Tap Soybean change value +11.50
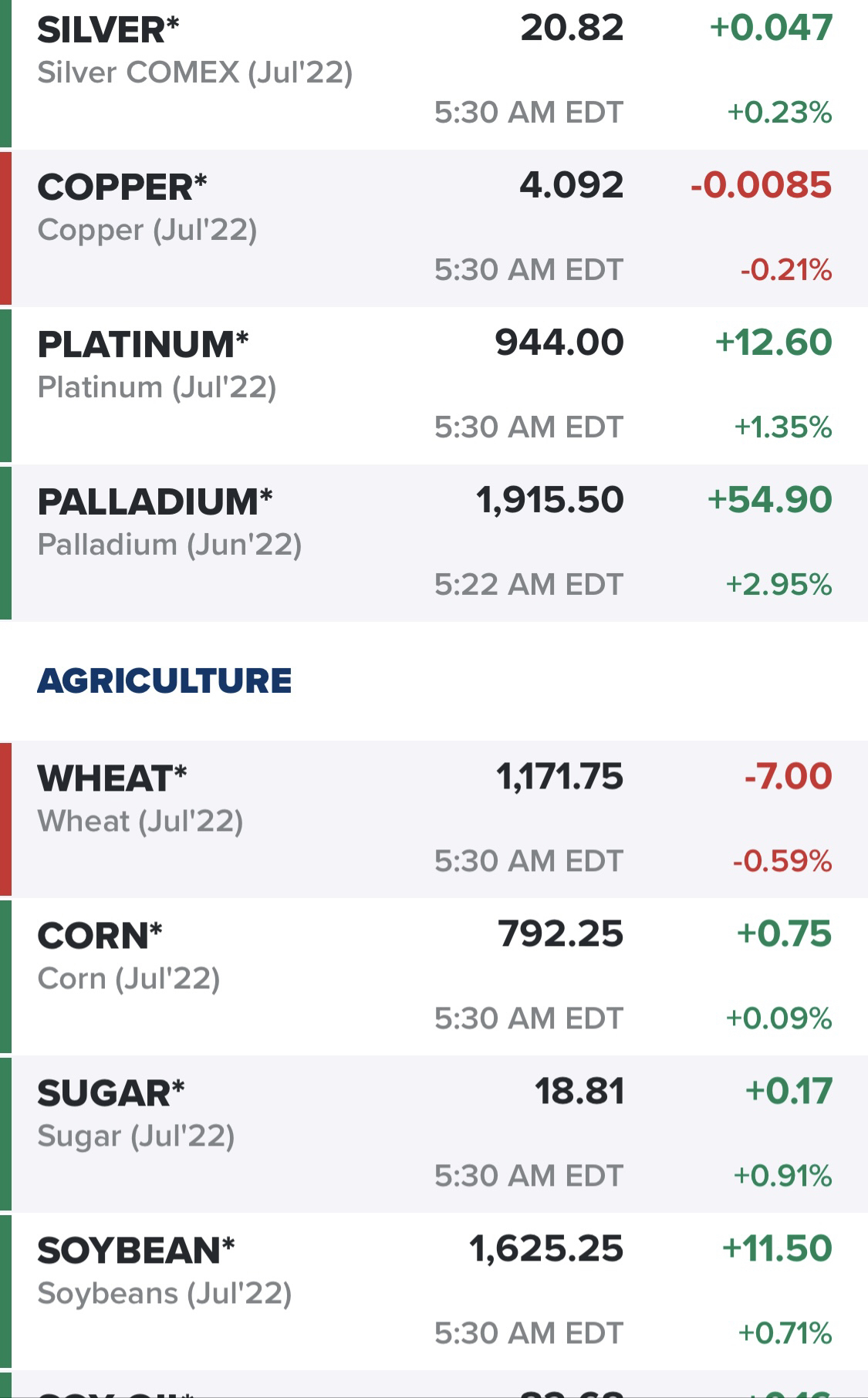The width and height of the screenshot is (868, 1398). tap(777, 1248)
